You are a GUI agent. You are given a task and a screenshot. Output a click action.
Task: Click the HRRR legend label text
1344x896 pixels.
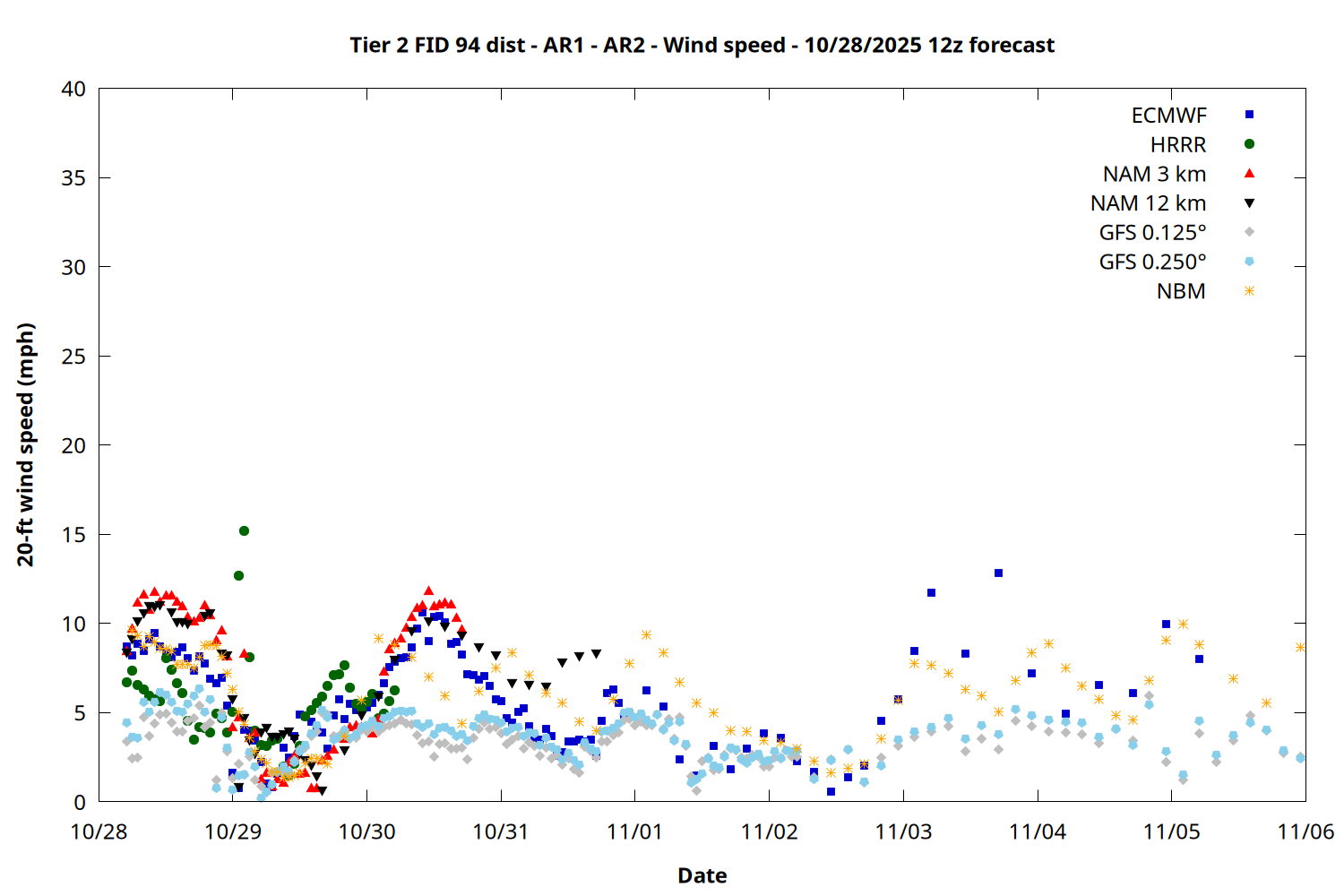1178,145
